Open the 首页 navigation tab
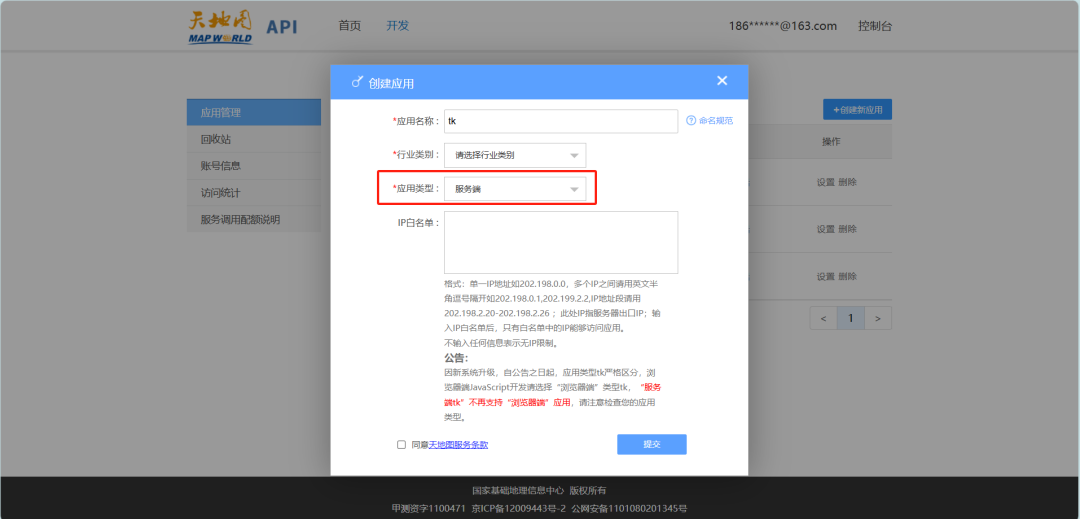 click(349, 26)
